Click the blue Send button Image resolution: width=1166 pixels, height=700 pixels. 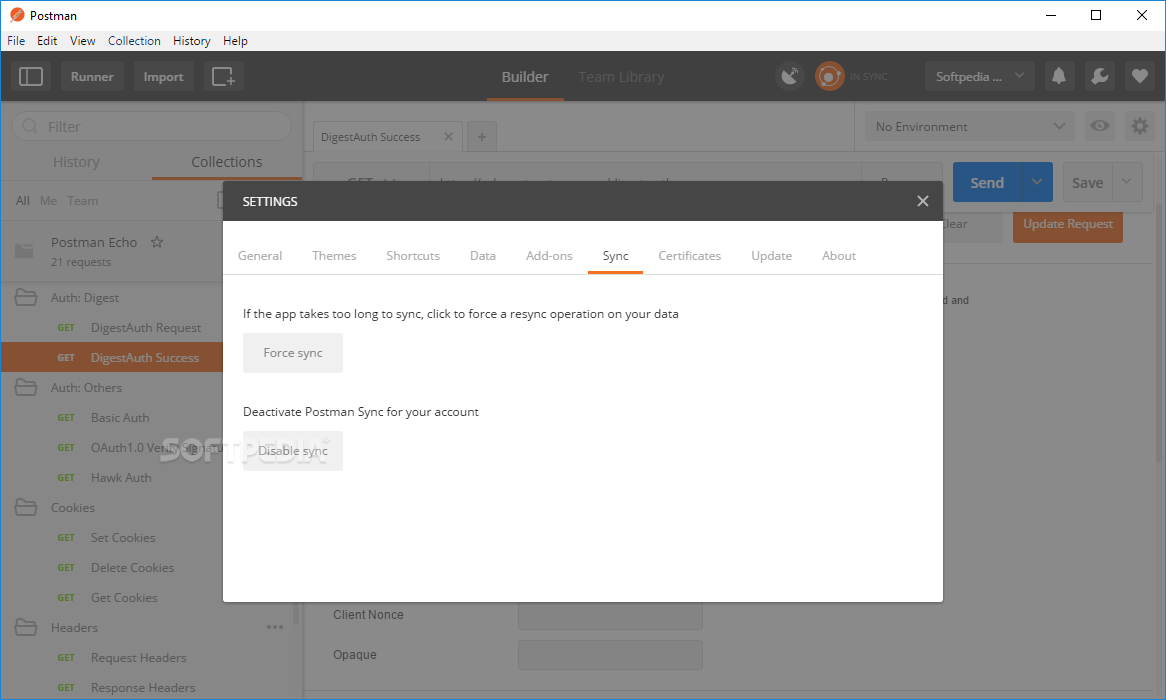pyautogui.click(x=988, y=182)
